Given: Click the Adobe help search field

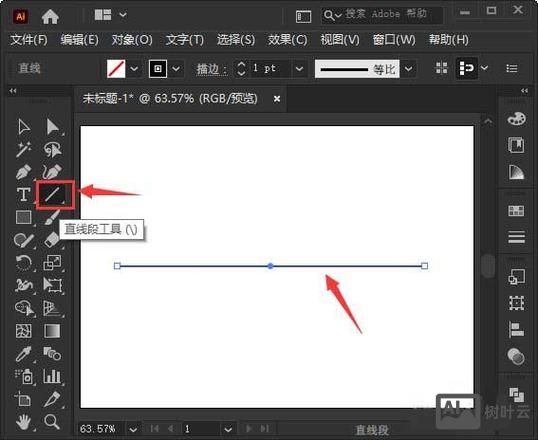Looking at the screenshot, I should (382, 15).
